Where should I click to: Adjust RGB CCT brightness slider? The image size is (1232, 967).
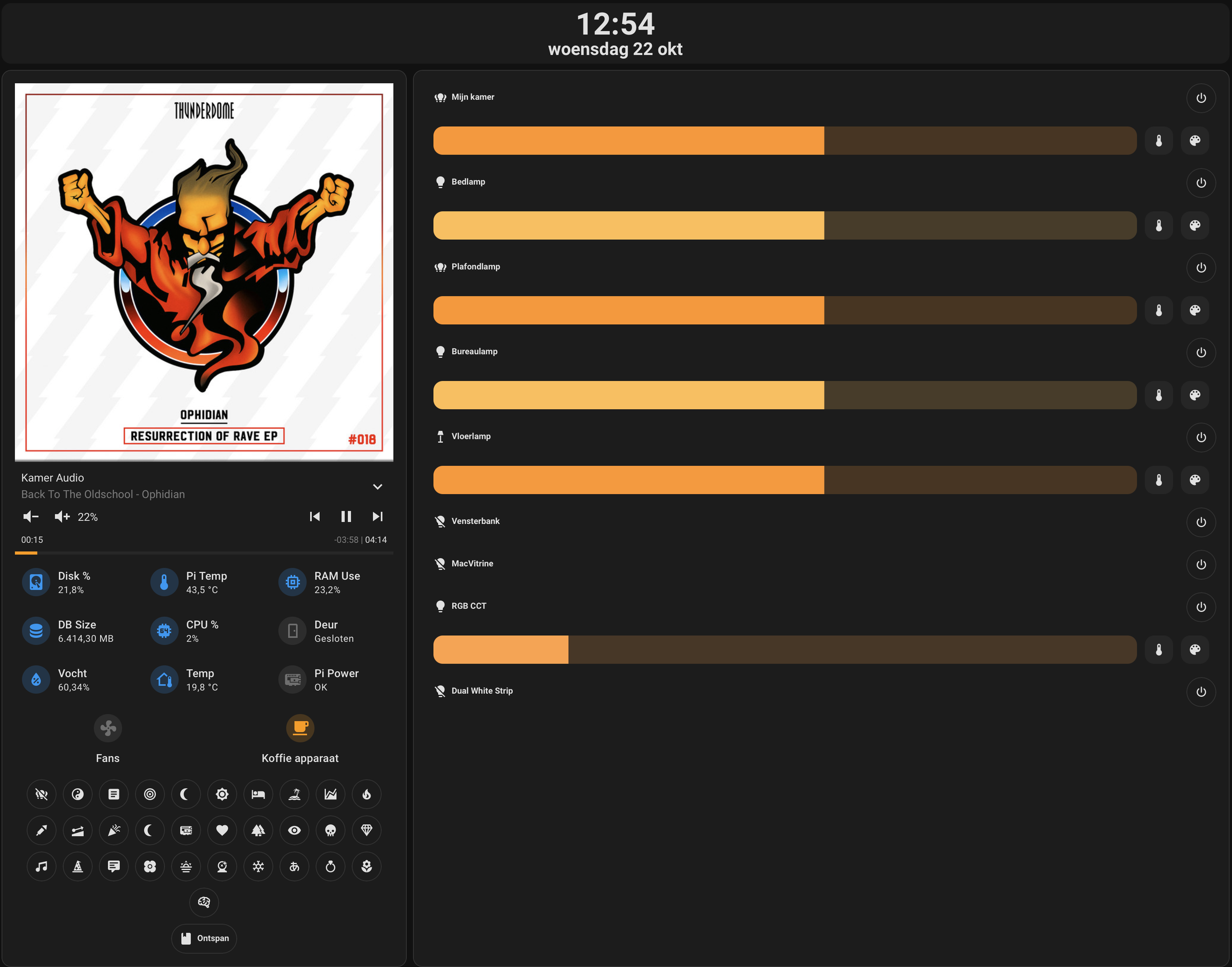(784, 650)
